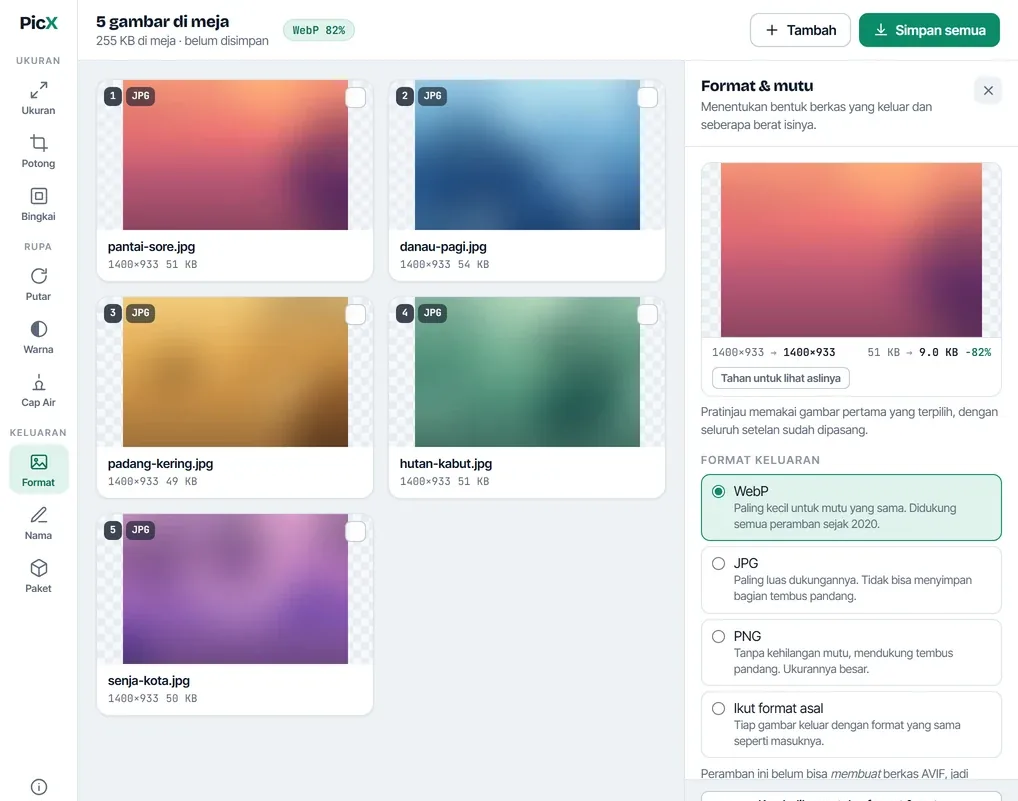Close the Format & mutu panel
This screenshot has width=1018, height=801.
click(x=988, y=91)
